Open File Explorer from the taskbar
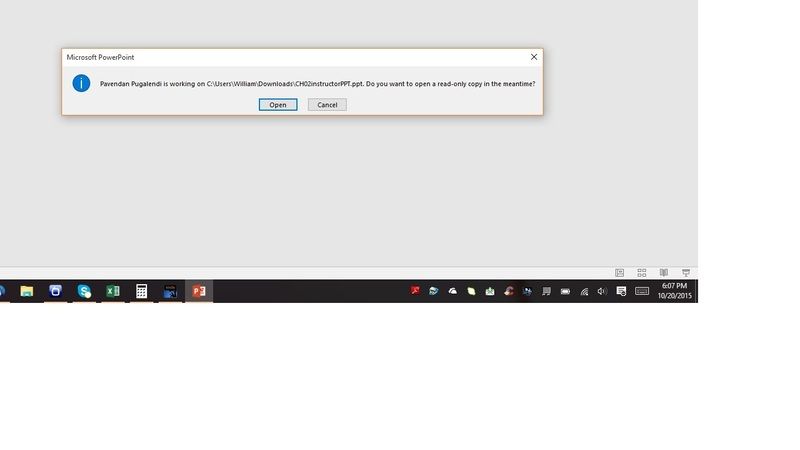The height and width of the screenshot is (450, 800). click(x=27, y=291)
